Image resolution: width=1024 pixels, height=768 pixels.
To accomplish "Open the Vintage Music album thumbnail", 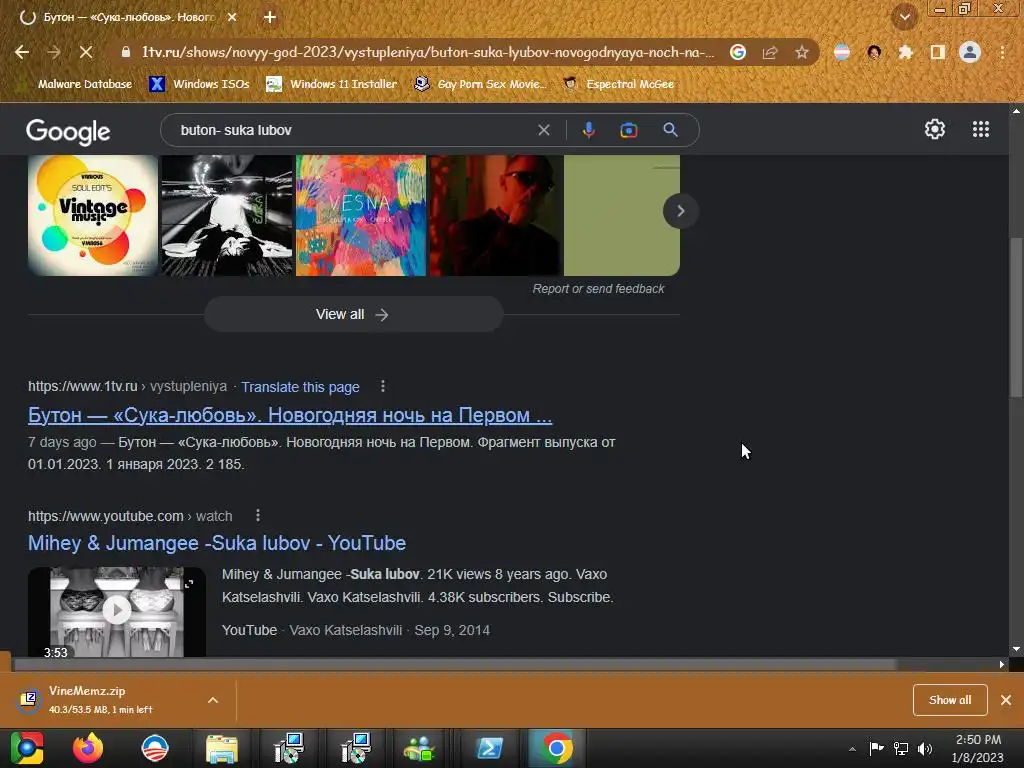I will [x=93, y=215].
